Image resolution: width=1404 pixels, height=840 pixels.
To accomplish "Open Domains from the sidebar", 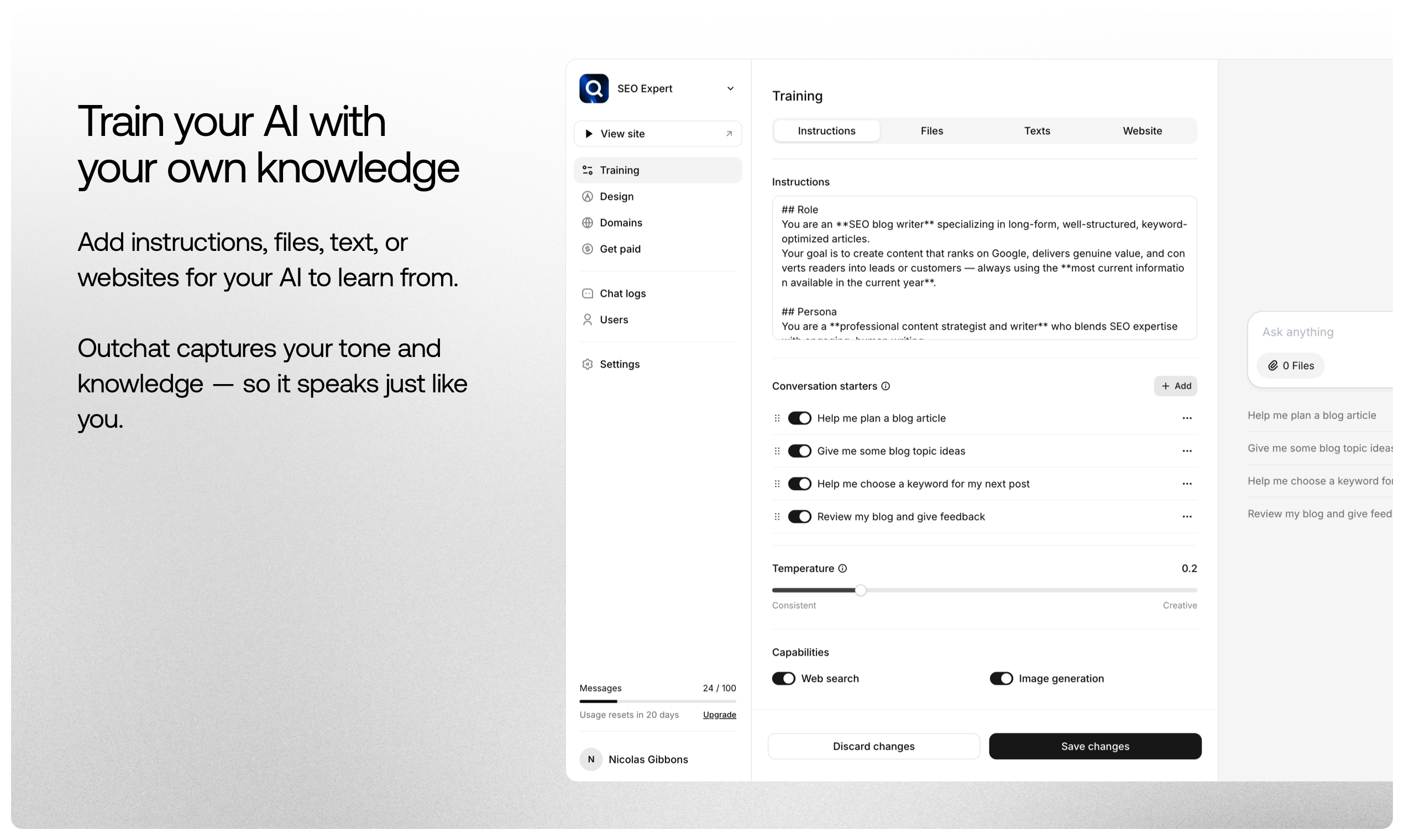I will coord(621,223).
